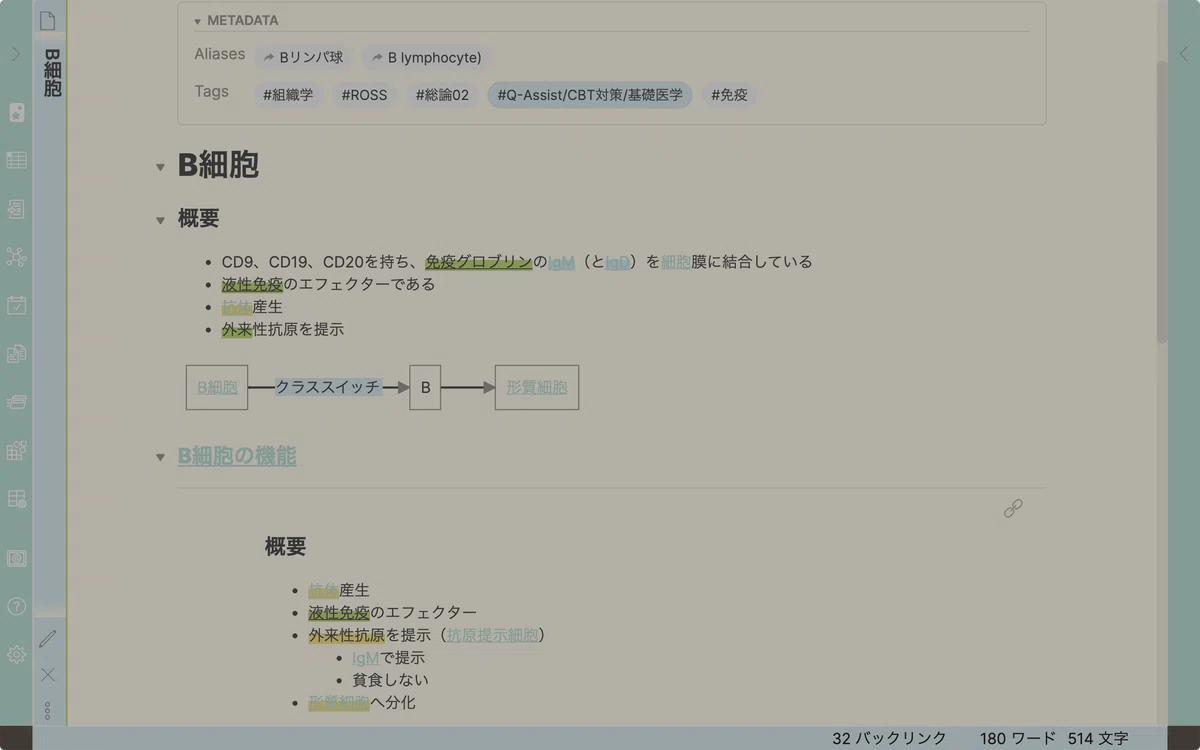
Task: Open the settings gear icon
Action: click(x=16, y=654)
